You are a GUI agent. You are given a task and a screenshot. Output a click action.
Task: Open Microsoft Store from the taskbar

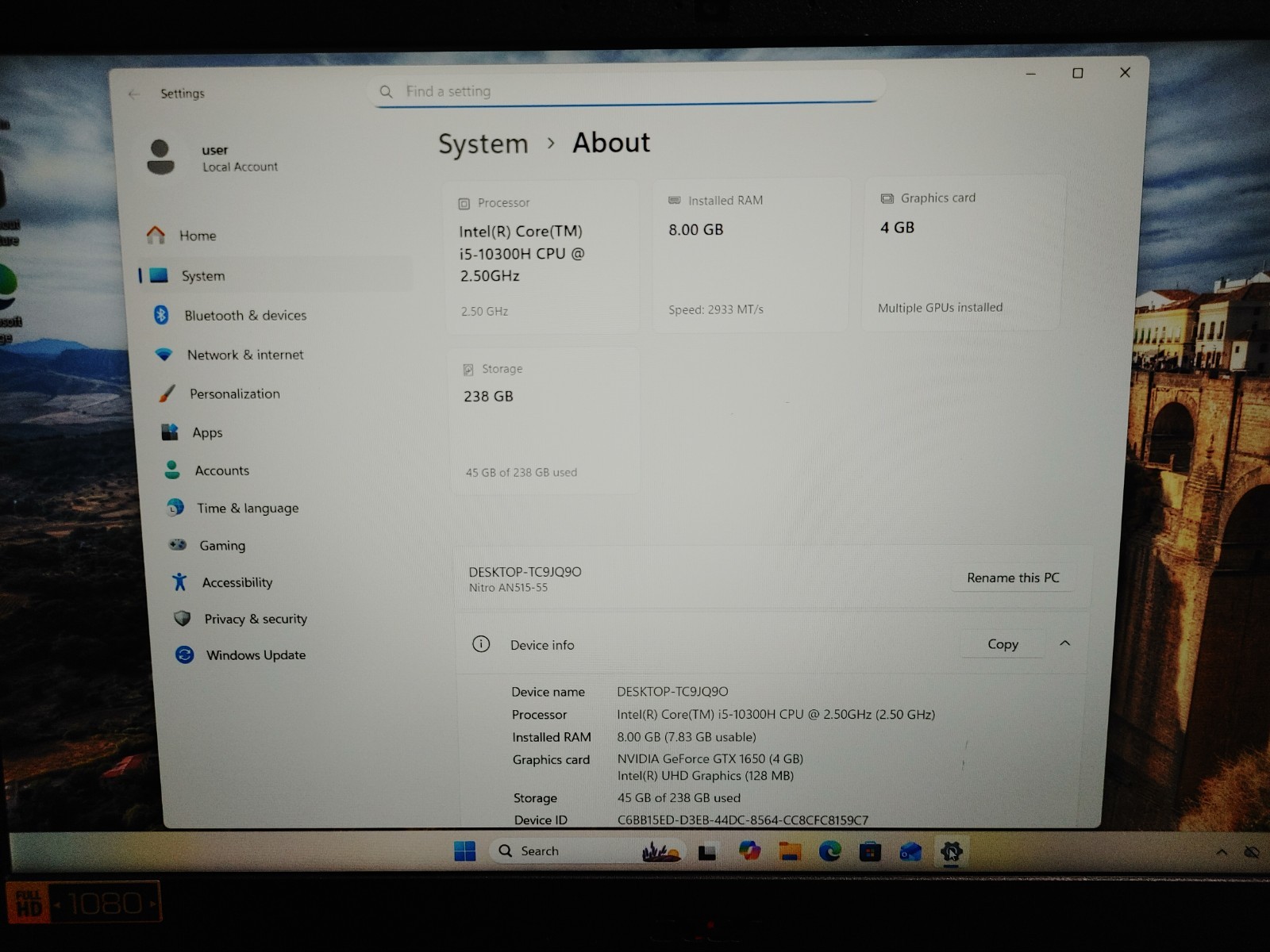(870, 853)
